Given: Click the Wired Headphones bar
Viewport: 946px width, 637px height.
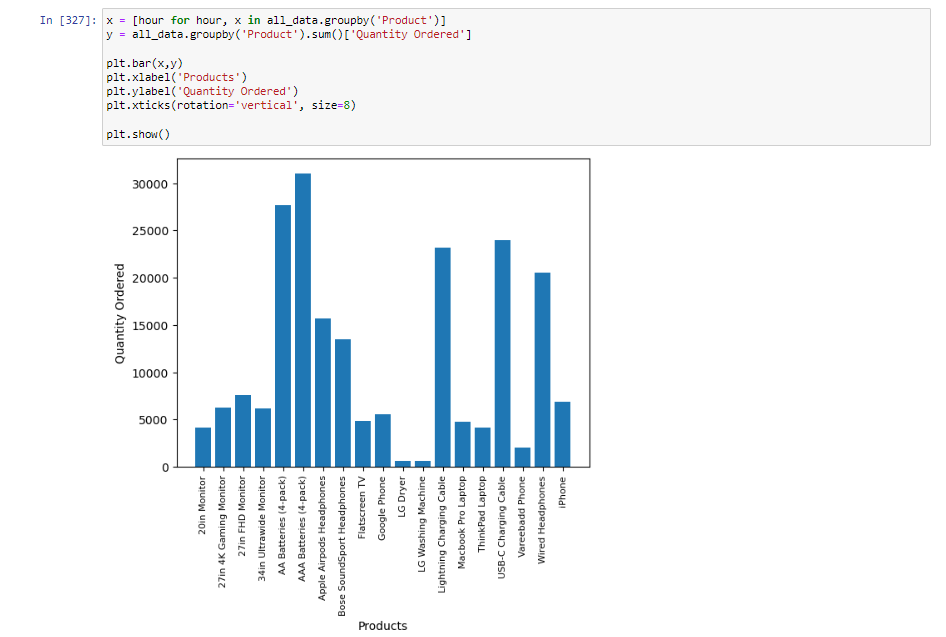Looking at the screenshot, I should pos(542,370).
